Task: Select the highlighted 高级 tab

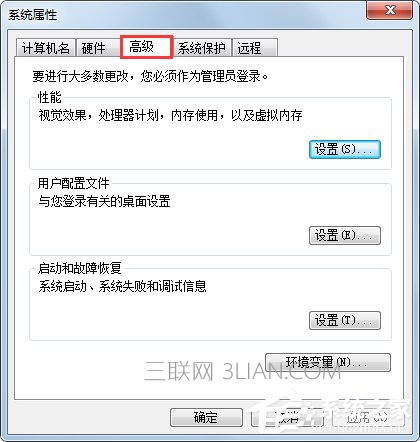Action: coord(146,47)
